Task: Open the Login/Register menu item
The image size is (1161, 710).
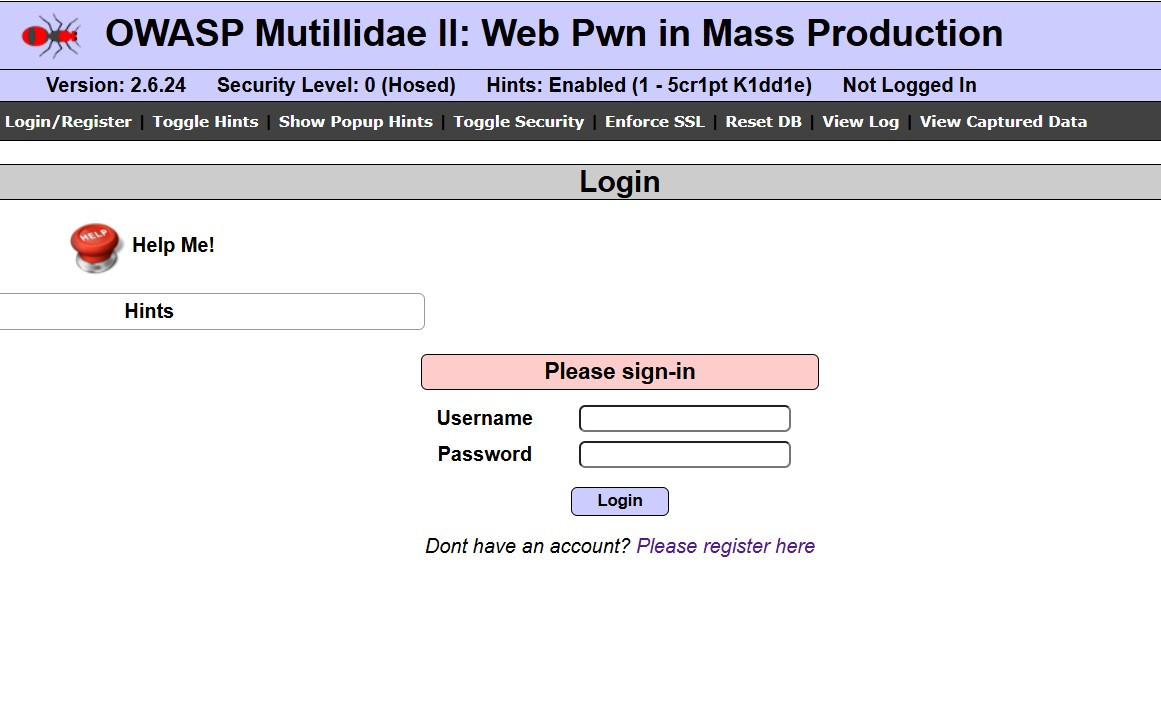Action: point(68,122)
